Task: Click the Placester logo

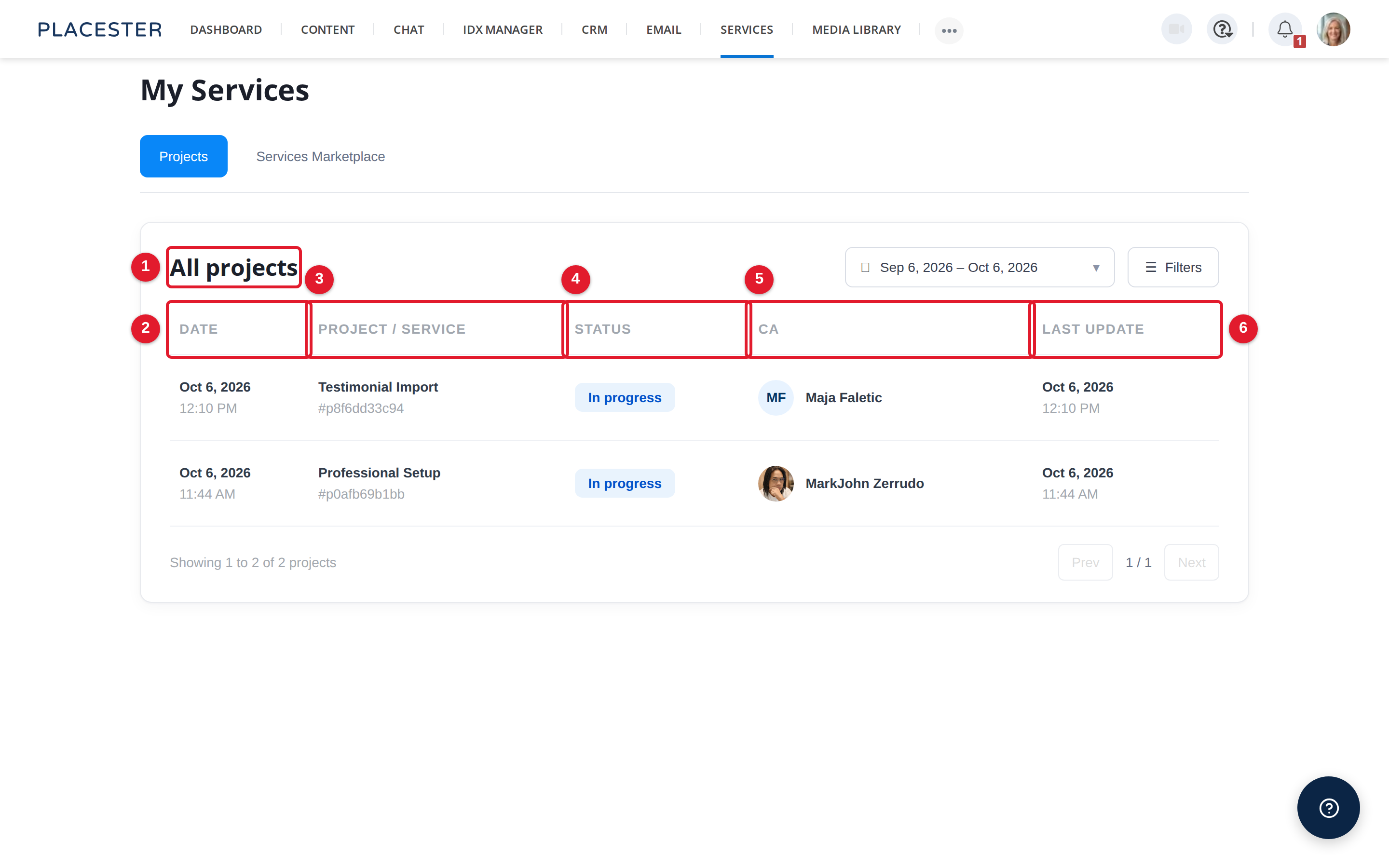Action: tap(100, 29)
